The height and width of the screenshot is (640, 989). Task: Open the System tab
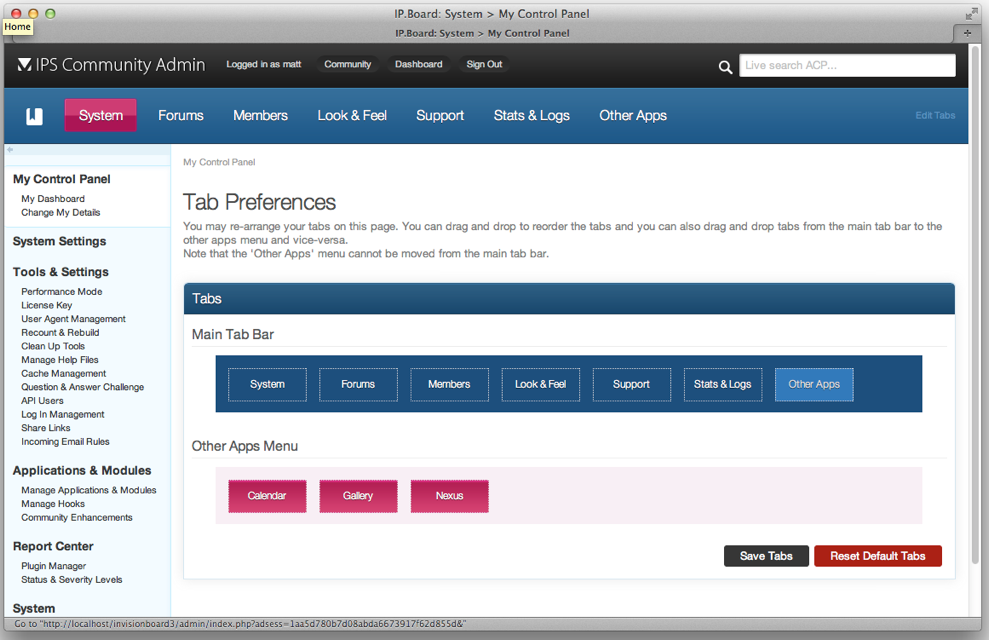pyautogui.click(x=101, y=115)
